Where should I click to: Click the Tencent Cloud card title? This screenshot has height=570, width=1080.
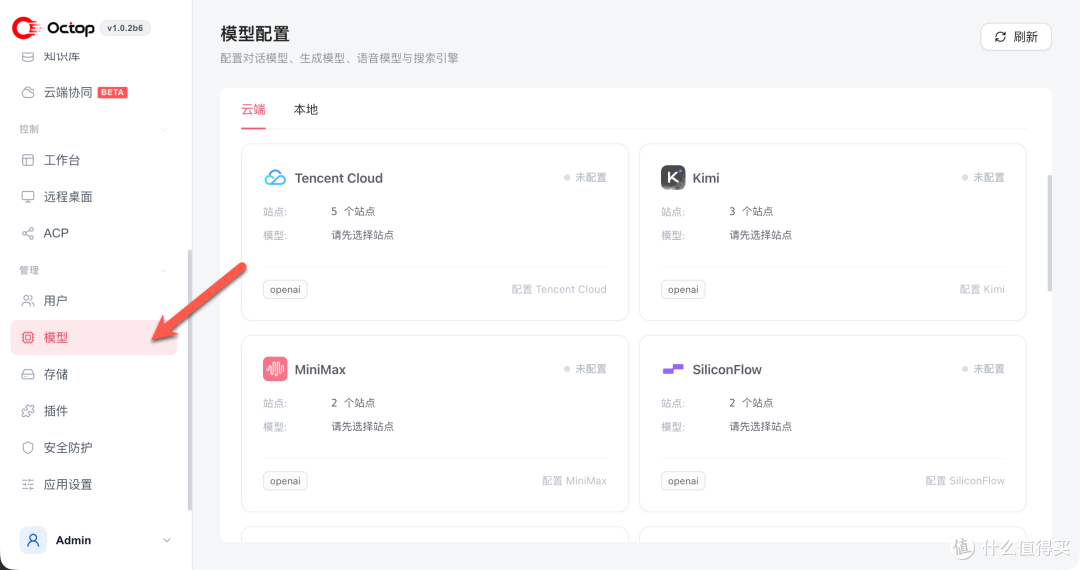click(338, 178)
